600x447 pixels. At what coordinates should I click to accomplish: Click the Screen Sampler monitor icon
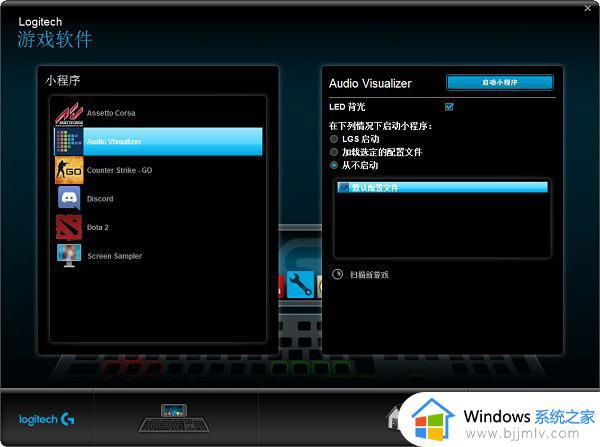69,255
